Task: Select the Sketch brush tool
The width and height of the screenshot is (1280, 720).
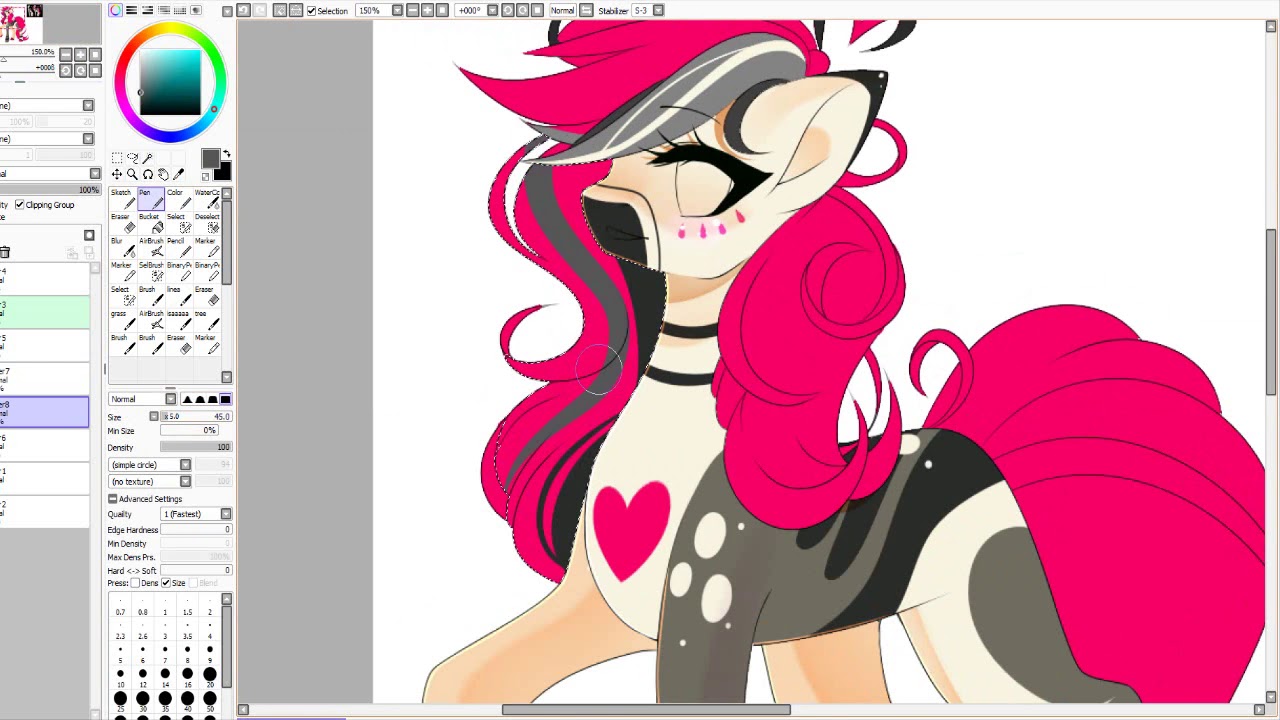Action: (x=123, y=199)
